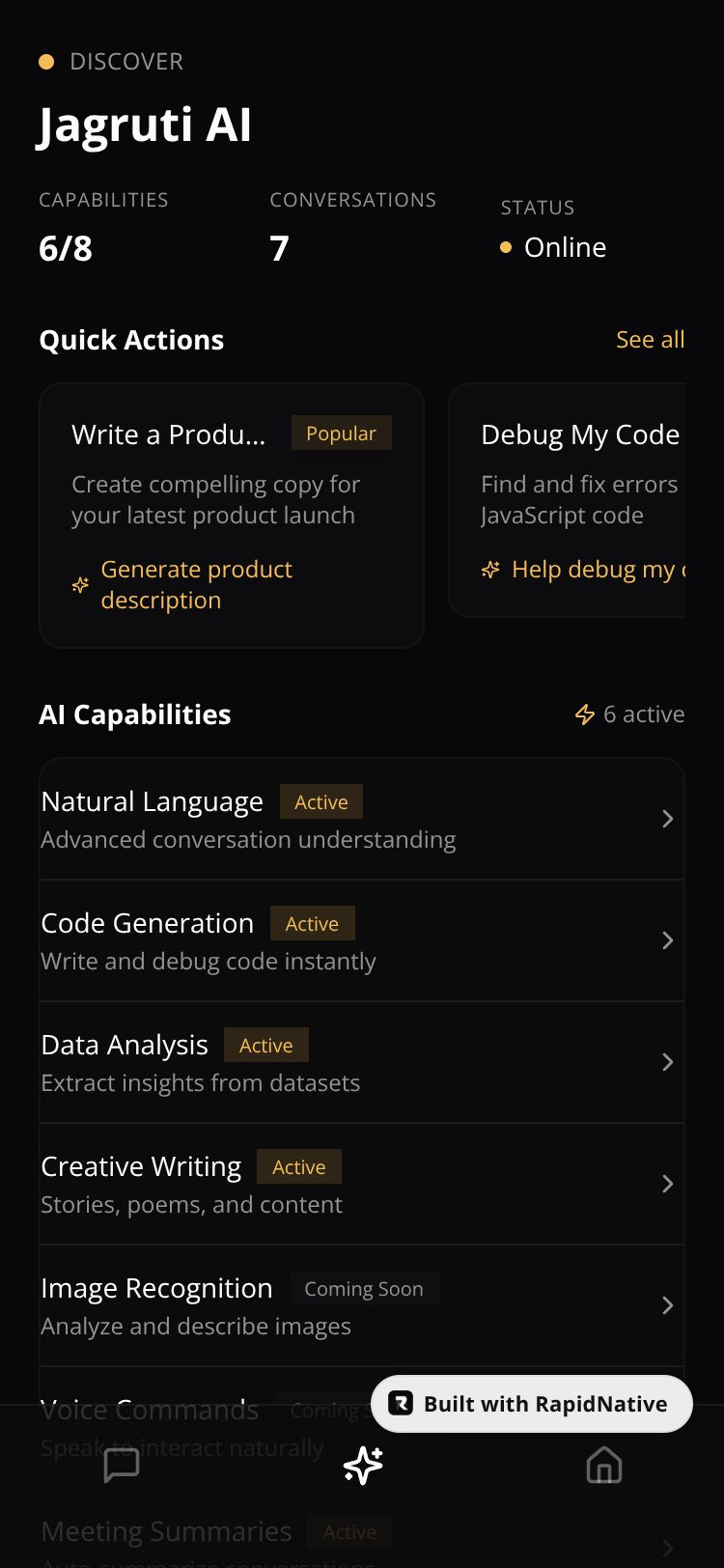Click the orange dot beside Discover
The width and height of the screenshot is (724, 1568).
tap(46, 62)
